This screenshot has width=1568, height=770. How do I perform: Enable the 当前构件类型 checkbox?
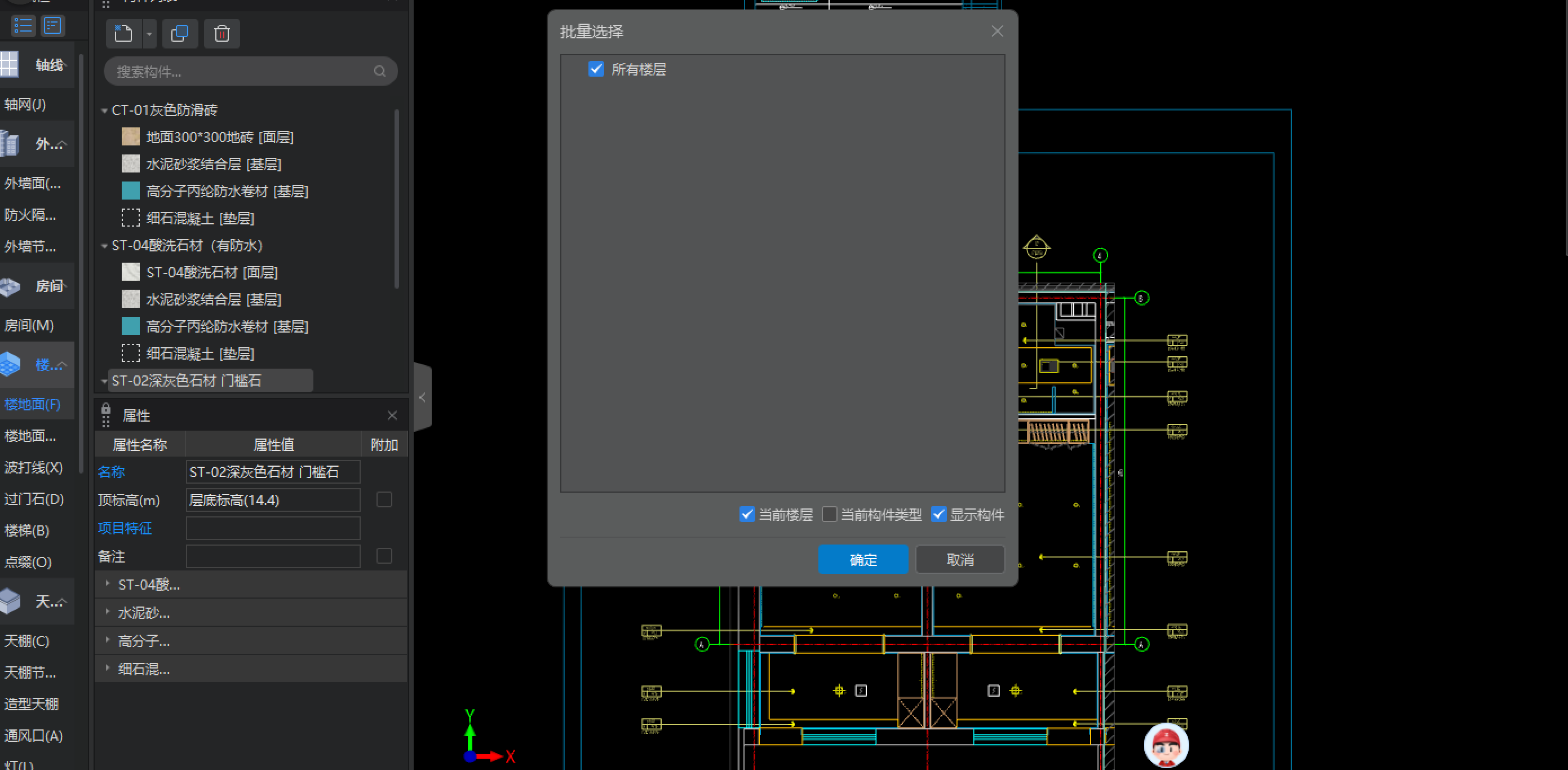(829, 514)
